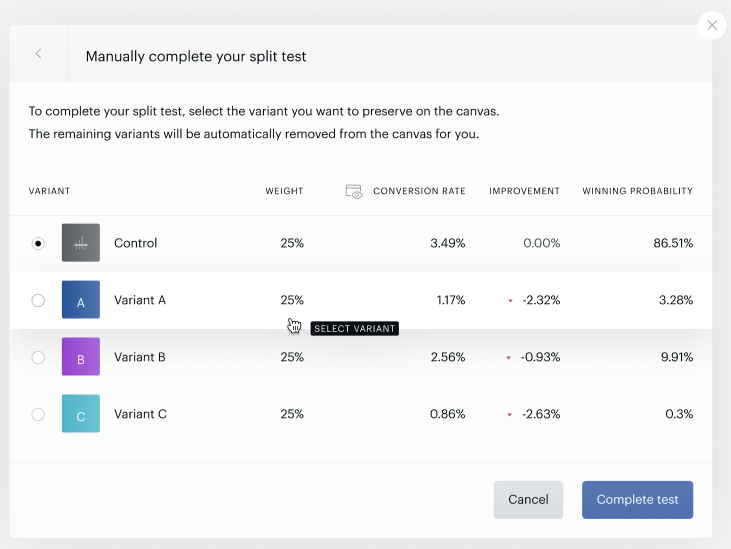The image size is (731, 549).
Task: Click the Control variant thumbnail icon
Action: click(x=81, y=243)
